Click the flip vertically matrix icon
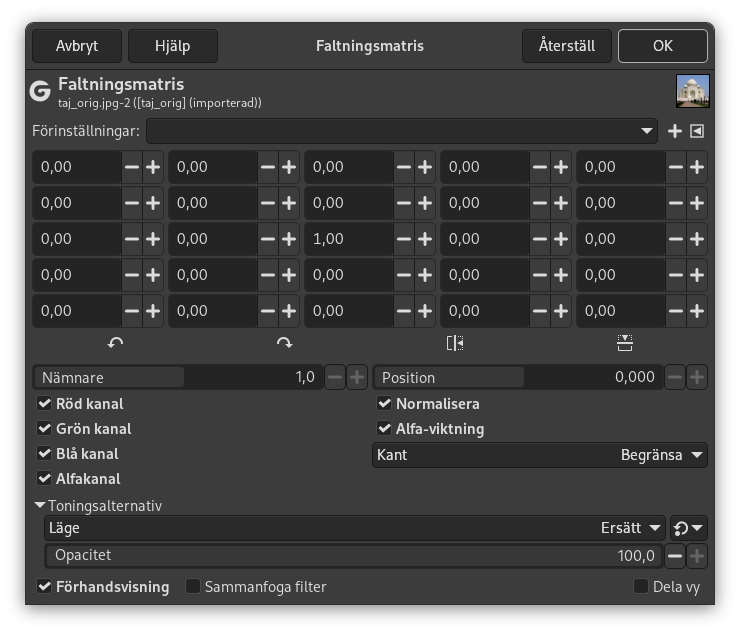740x633 pixels. tap(625, 343)
